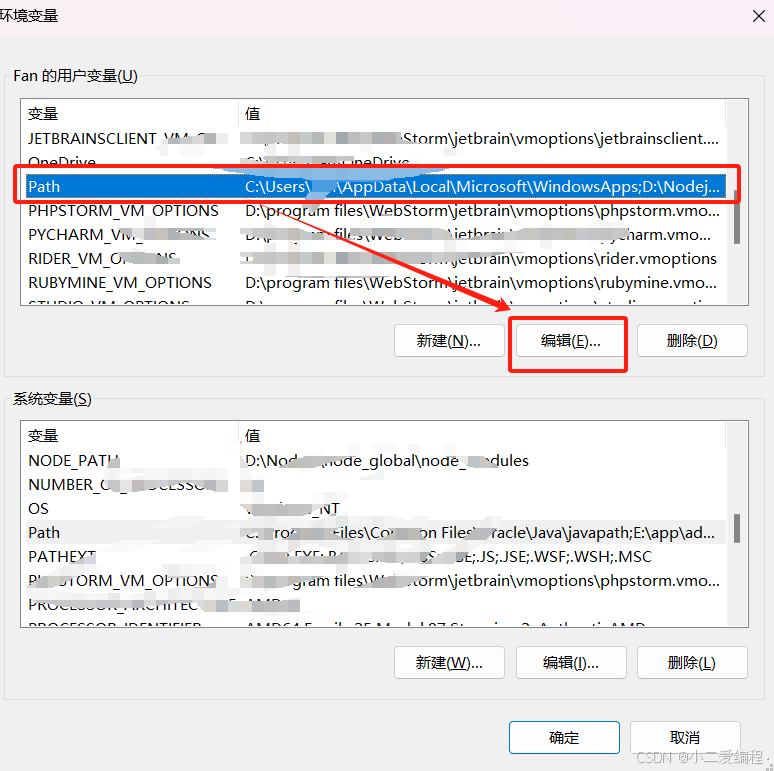Cancel the dialog with 取消
This screenshot has width=774, height=771.
click(685, 737)
